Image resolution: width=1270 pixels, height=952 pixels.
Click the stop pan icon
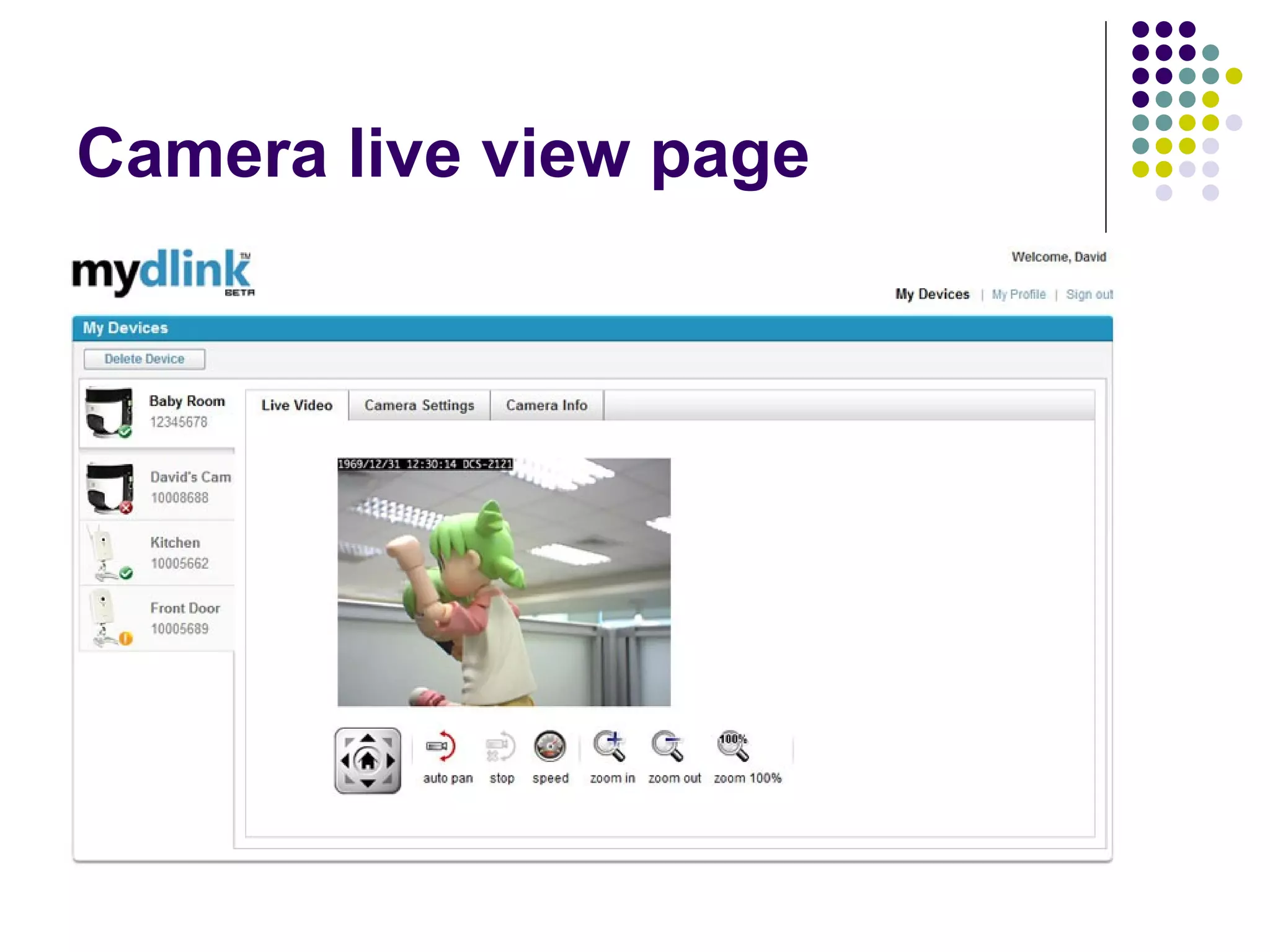coord(500,747)
